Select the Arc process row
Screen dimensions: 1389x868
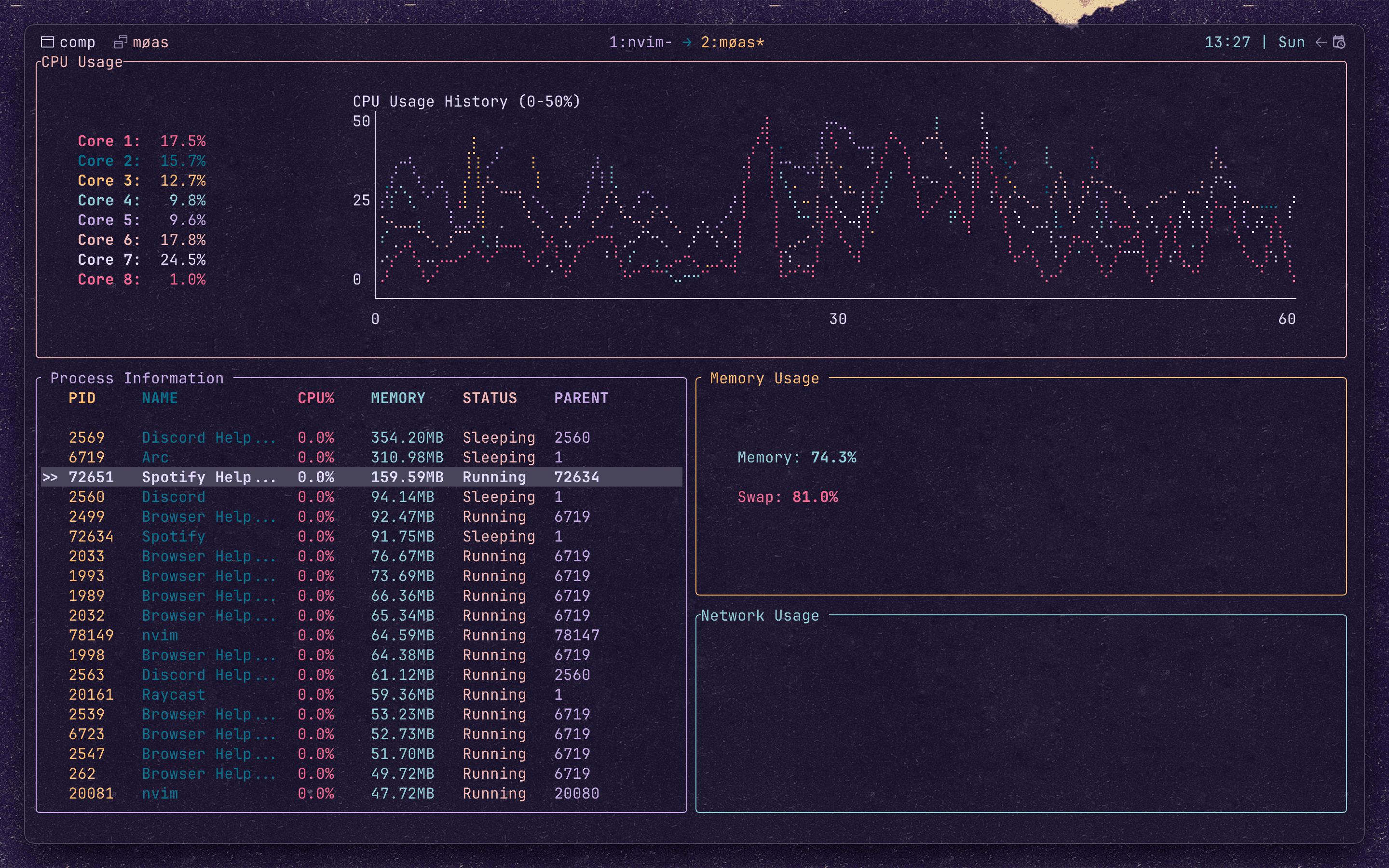point(156,458)
